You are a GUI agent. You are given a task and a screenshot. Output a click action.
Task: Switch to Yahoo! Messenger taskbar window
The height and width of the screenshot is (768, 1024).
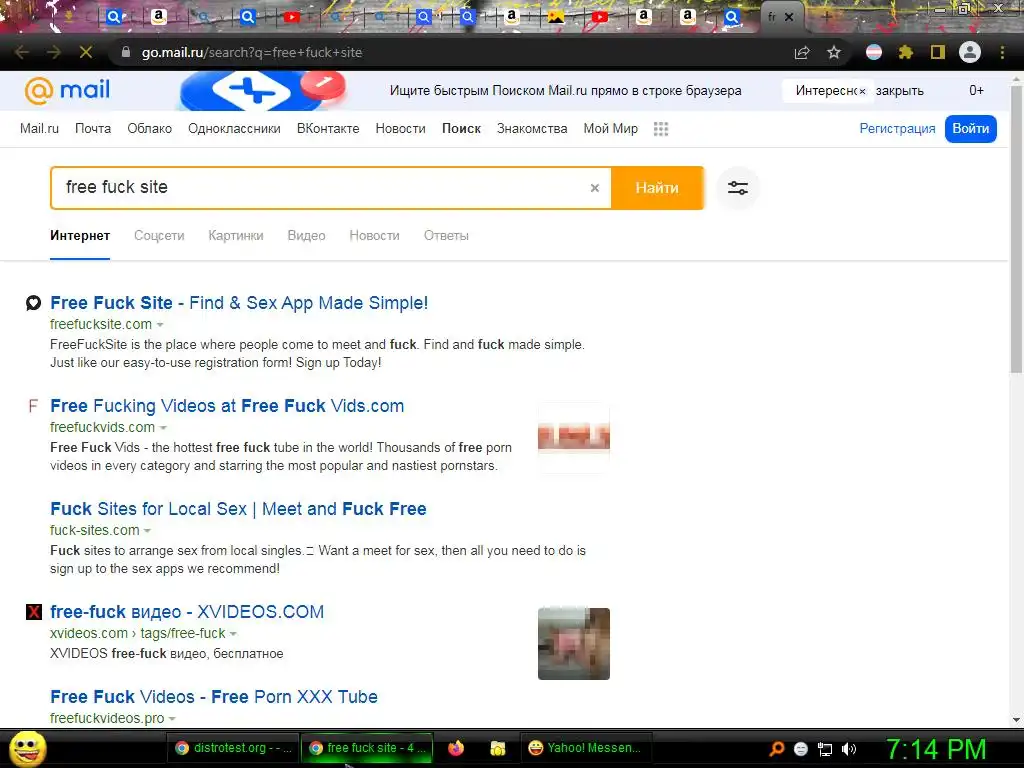point(585,748)
